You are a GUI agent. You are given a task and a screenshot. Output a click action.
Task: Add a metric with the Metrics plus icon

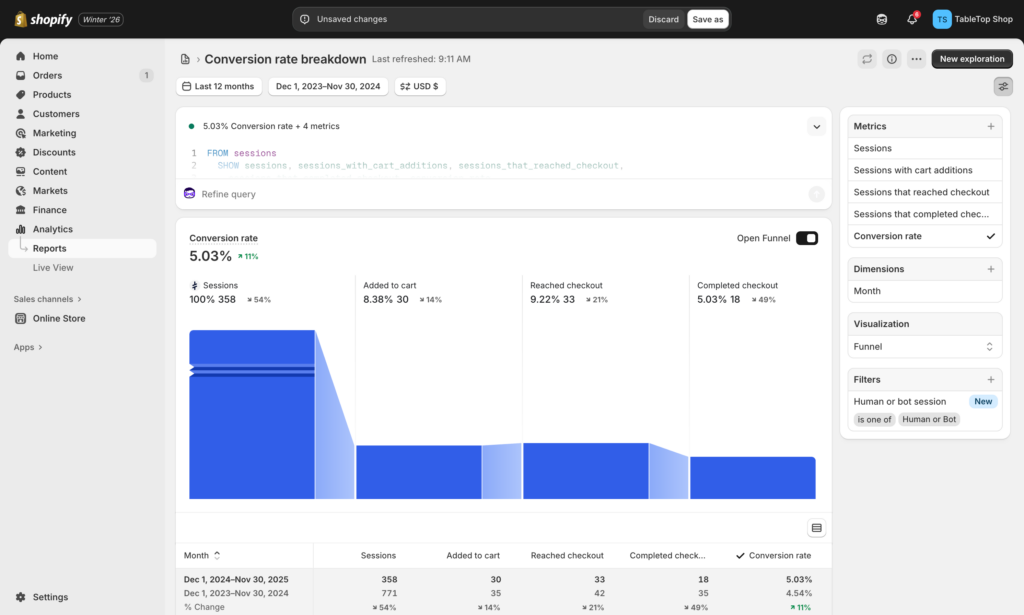point(991,126)
